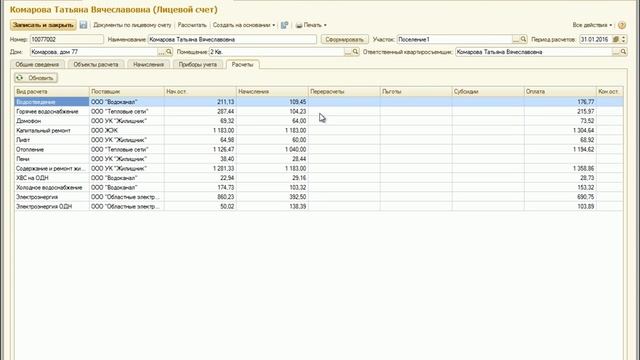Open Все действия dropdown menu
This screenshot has height=360, width=640.
pos(592,25)
